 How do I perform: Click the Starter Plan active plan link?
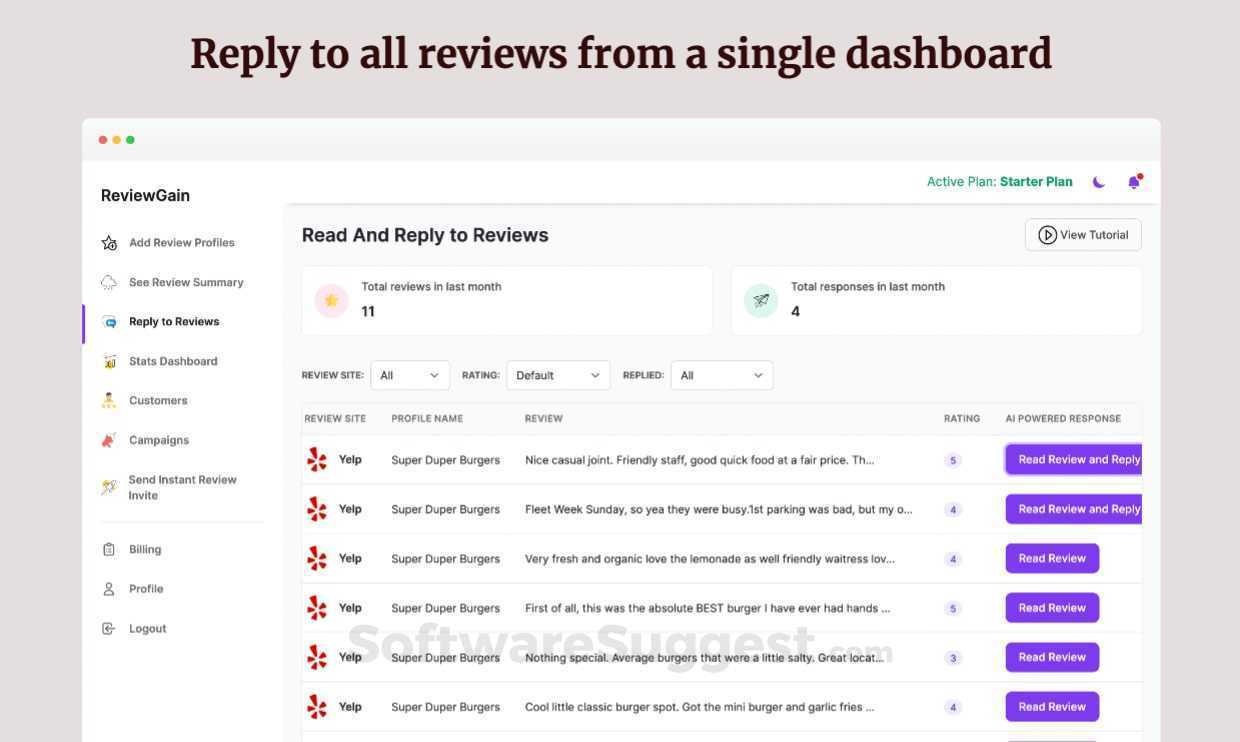coord(1035,181)
